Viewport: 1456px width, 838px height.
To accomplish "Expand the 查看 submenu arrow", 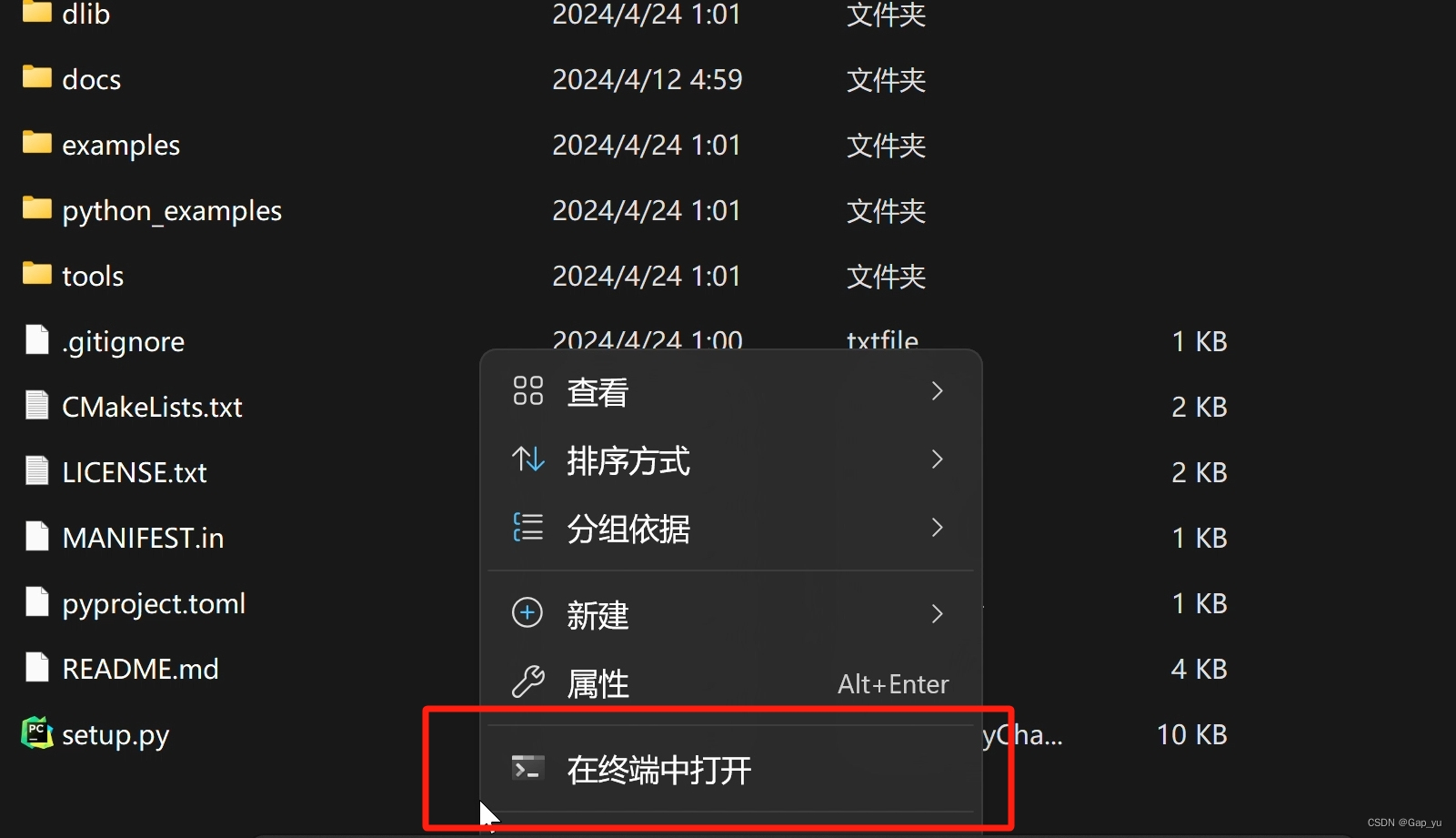I will tap(938, 391).
